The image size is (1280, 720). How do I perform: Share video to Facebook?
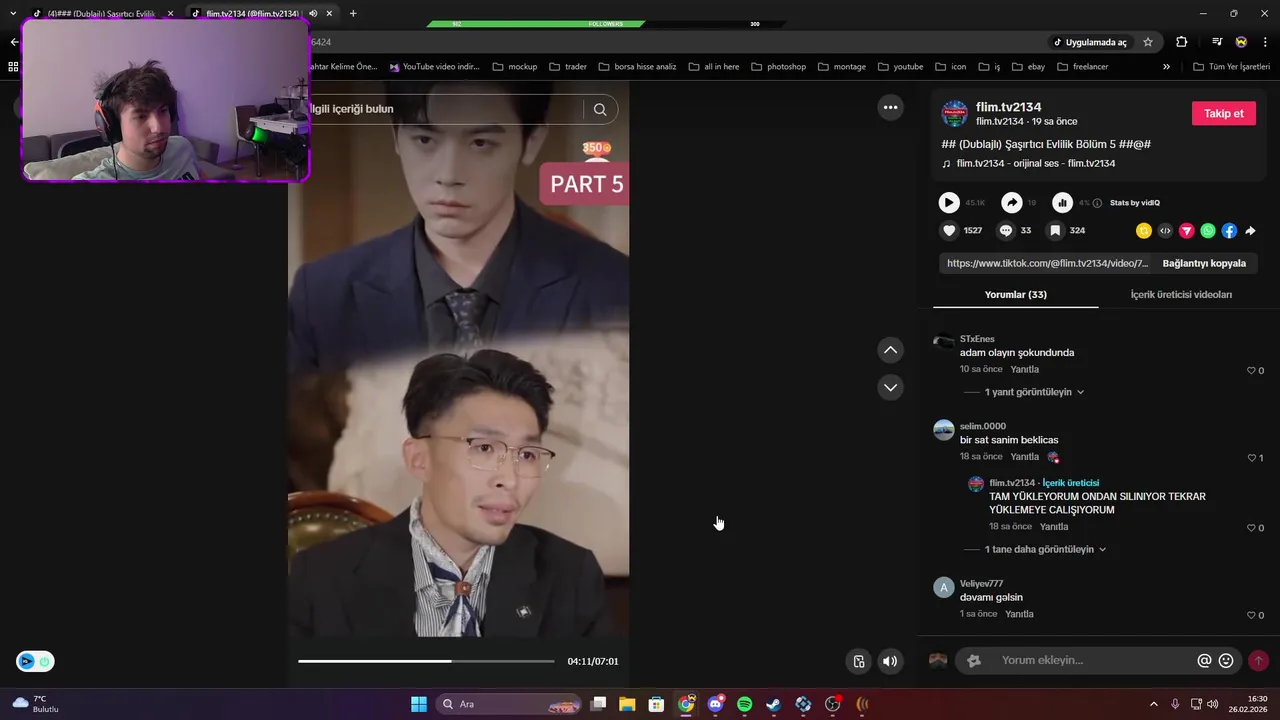(1229, 231)
